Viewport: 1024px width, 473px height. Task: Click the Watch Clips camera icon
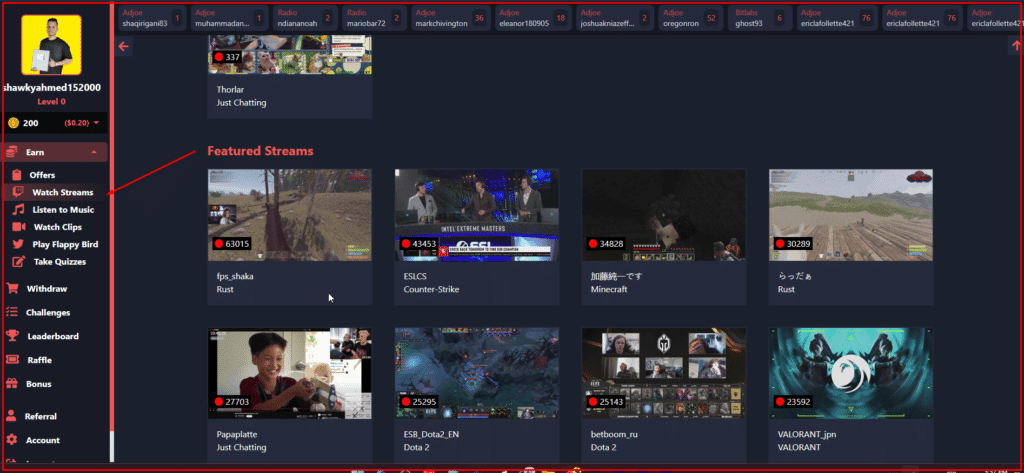pos(18,227)
